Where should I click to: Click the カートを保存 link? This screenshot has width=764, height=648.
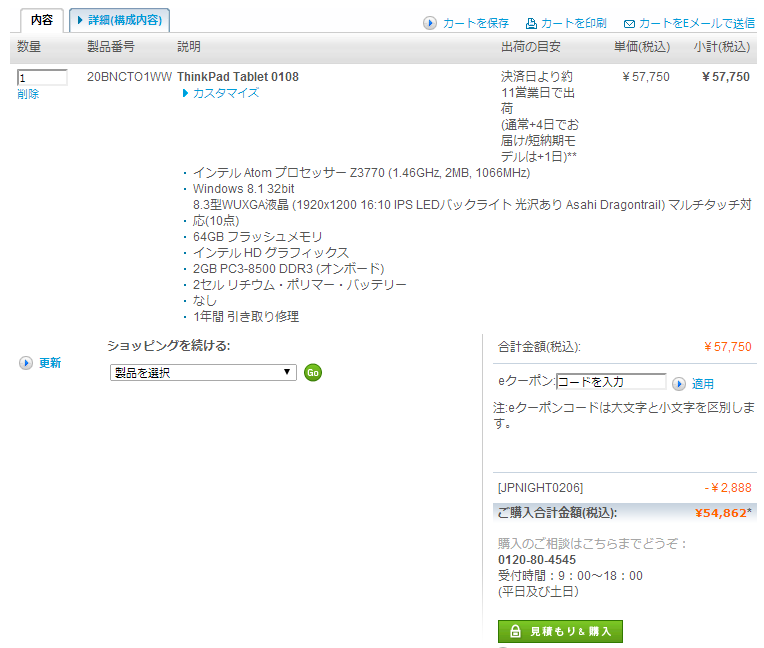(475, 23)
